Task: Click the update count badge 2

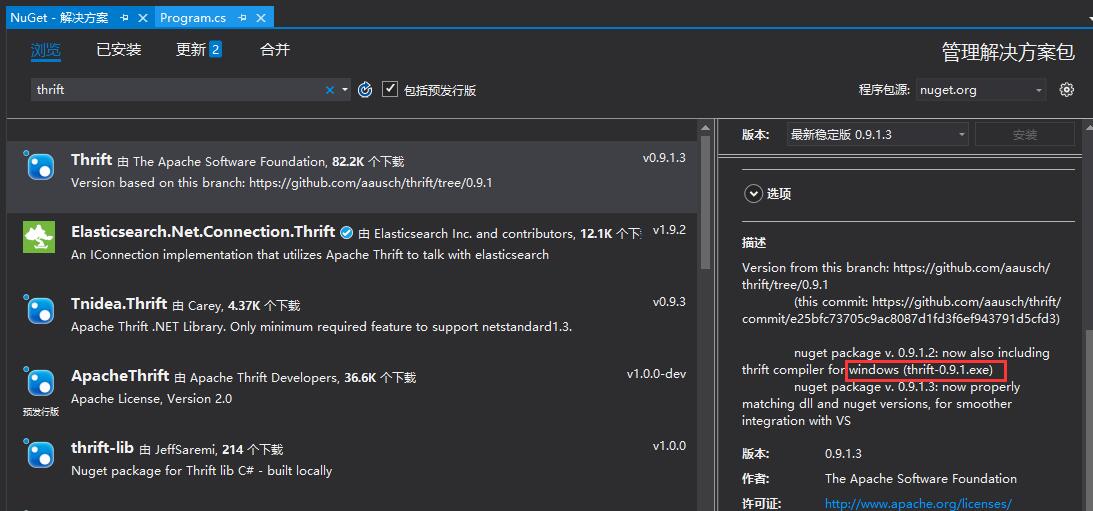Action: pos(215,49)
